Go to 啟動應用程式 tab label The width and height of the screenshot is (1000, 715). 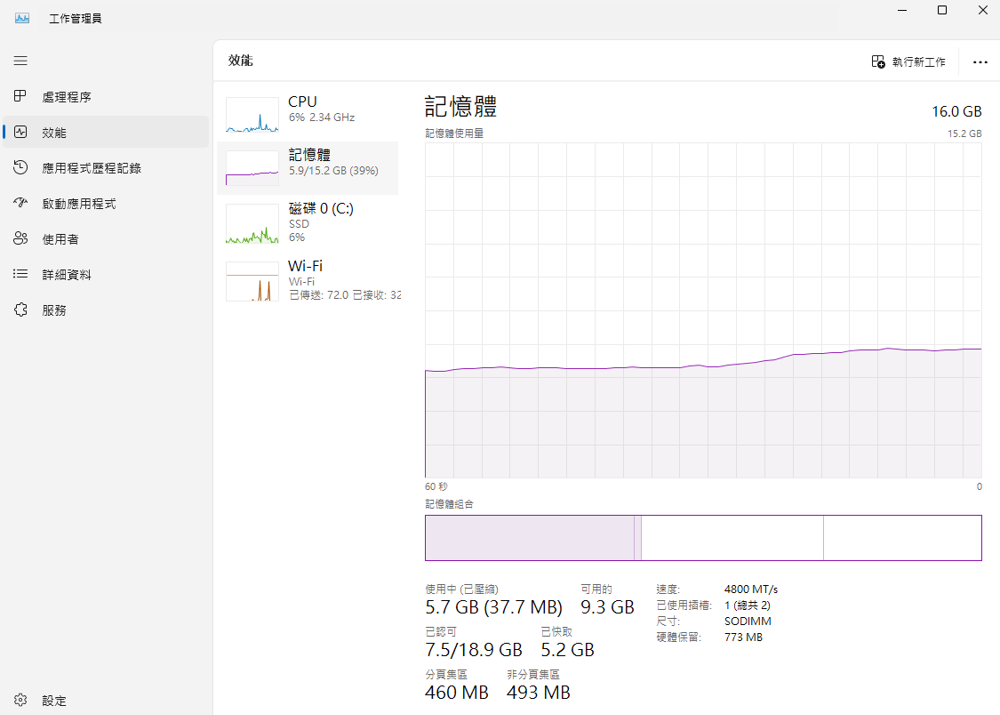[x=79, y=203]
